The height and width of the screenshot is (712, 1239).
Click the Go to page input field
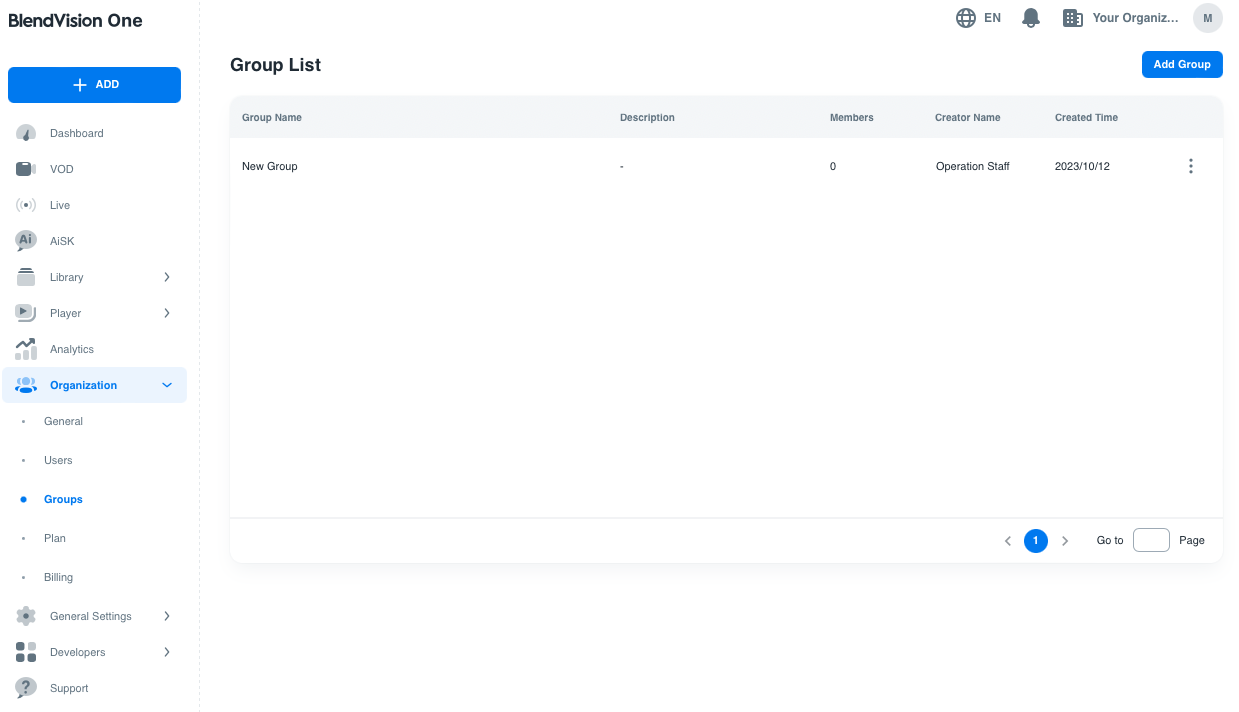[1151, 540]
